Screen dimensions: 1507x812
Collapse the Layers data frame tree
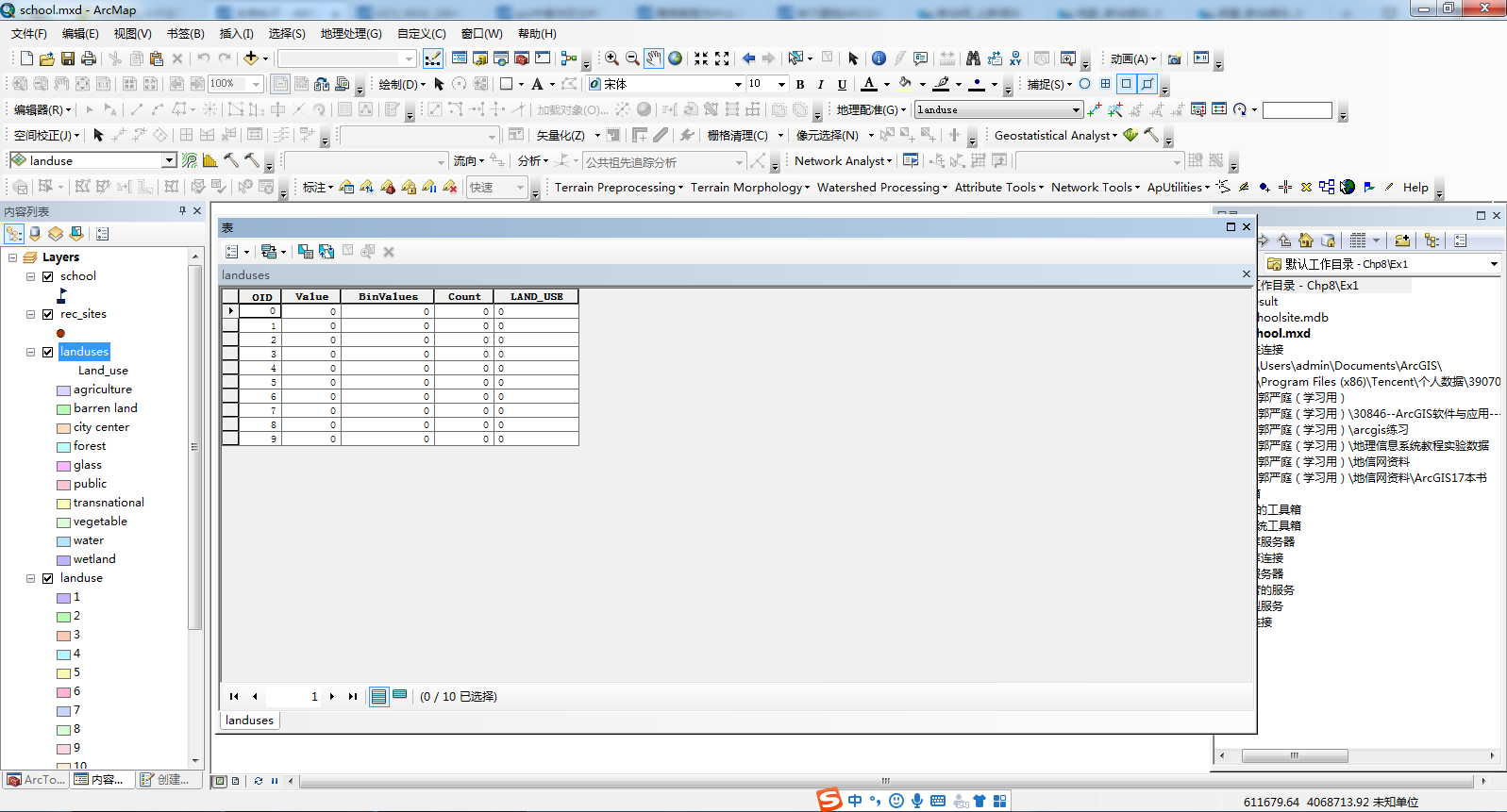12,257
